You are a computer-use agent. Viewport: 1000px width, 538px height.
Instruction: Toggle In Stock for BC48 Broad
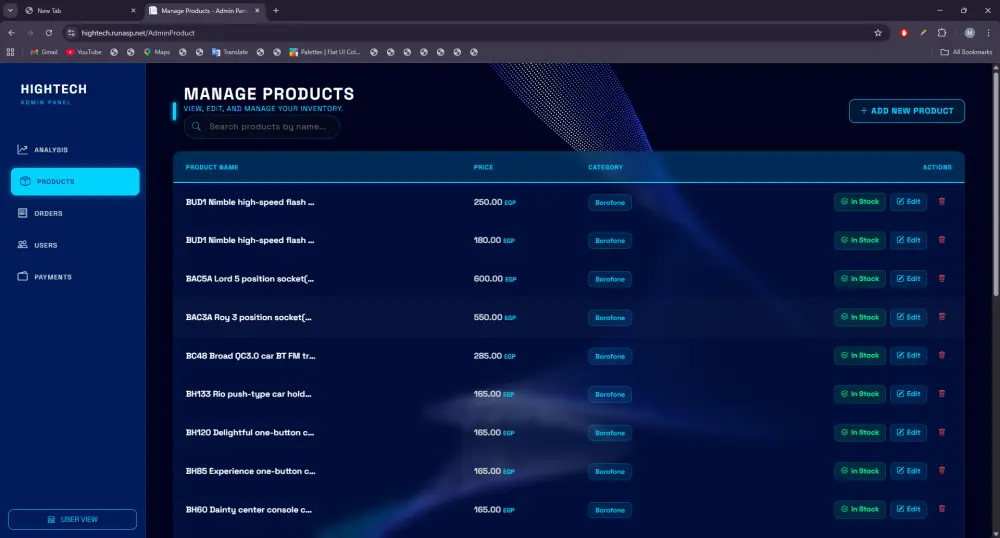[860, 355]
